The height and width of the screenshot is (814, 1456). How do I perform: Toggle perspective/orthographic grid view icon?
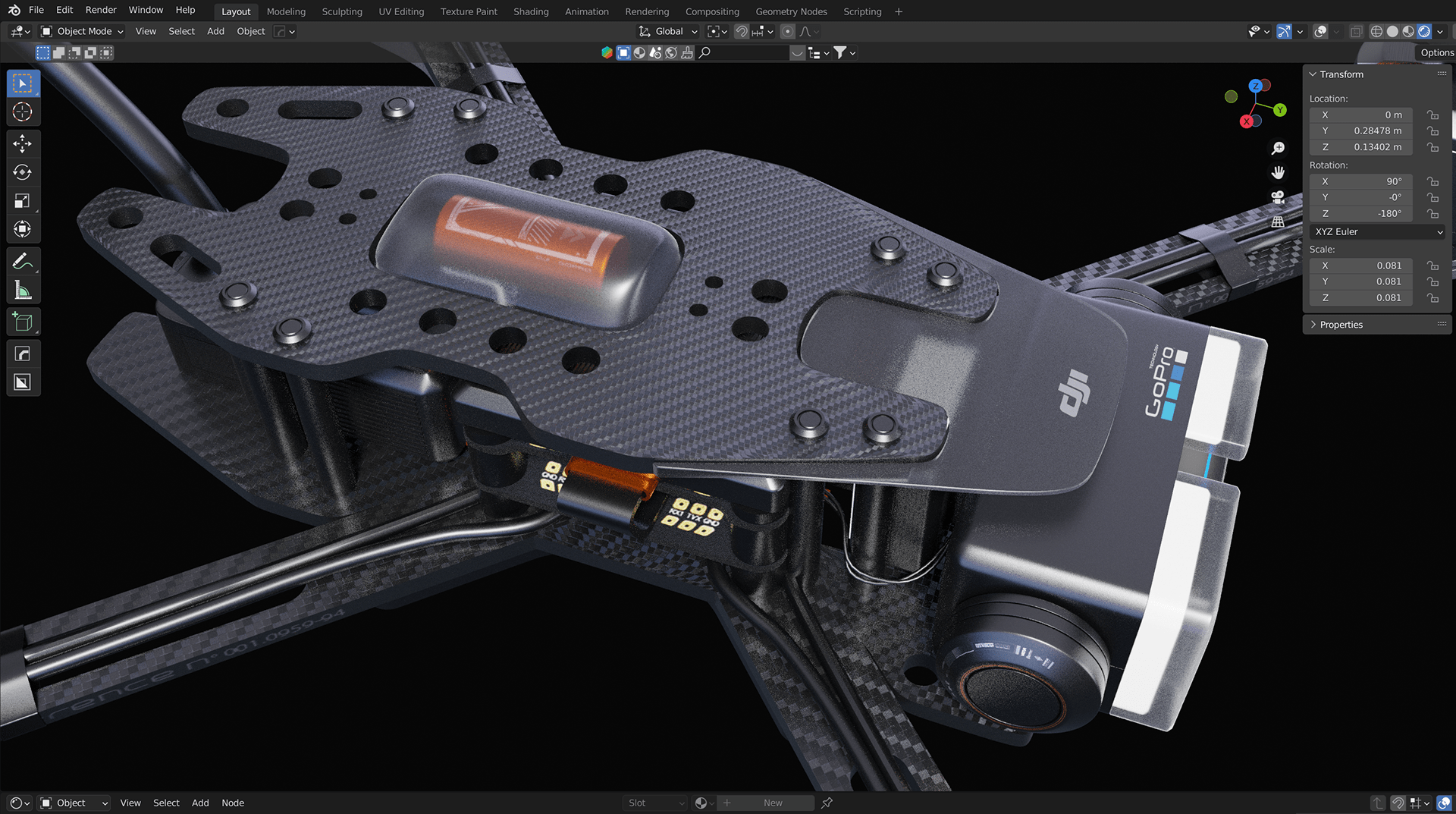pyautogui.click(x=1278, y=222)
